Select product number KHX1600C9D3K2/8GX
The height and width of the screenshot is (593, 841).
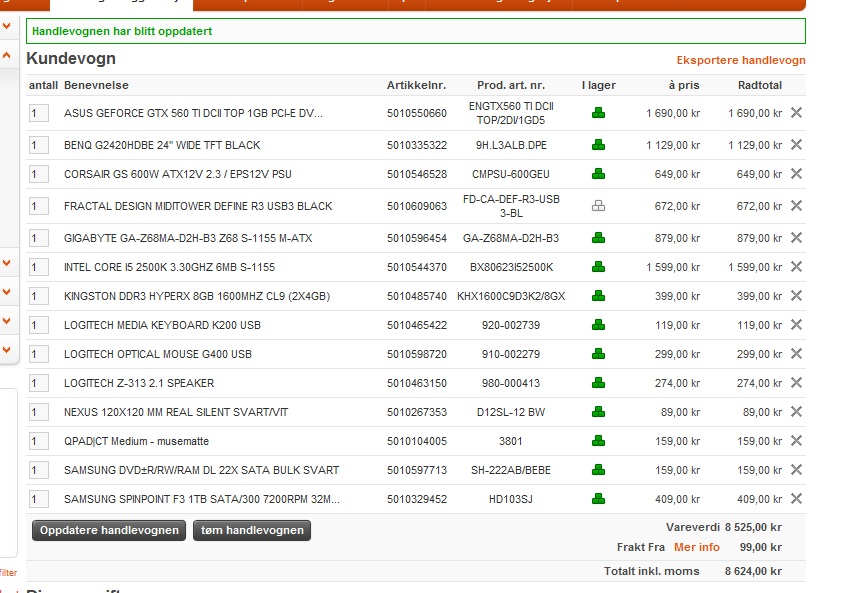coord(511,296)
